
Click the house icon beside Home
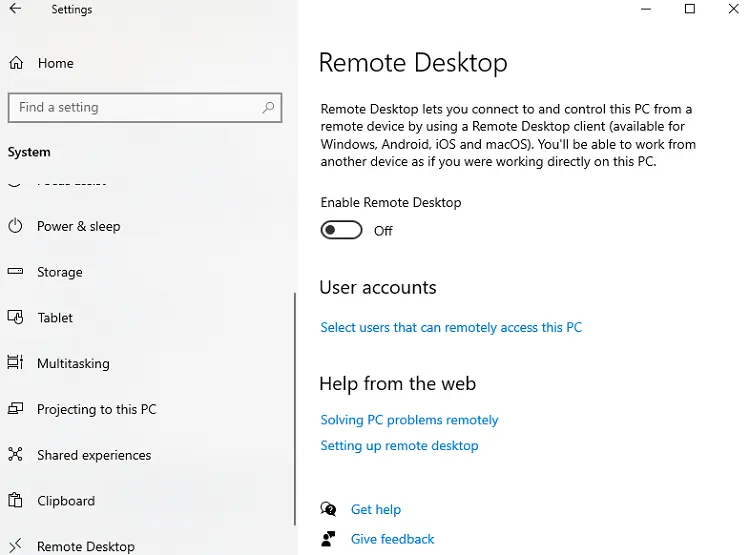(x=16, y=63)
